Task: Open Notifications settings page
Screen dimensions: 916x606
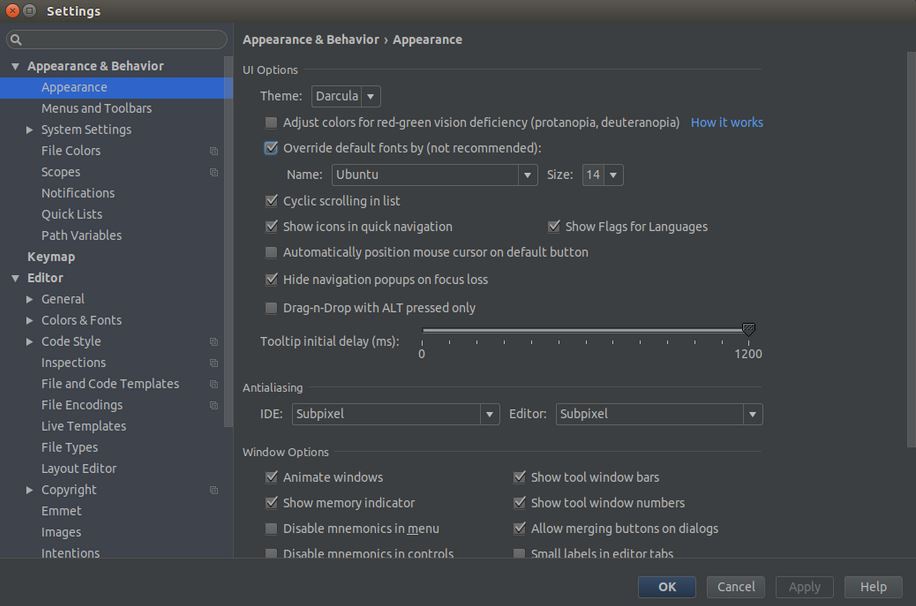Action: (78, 193)
